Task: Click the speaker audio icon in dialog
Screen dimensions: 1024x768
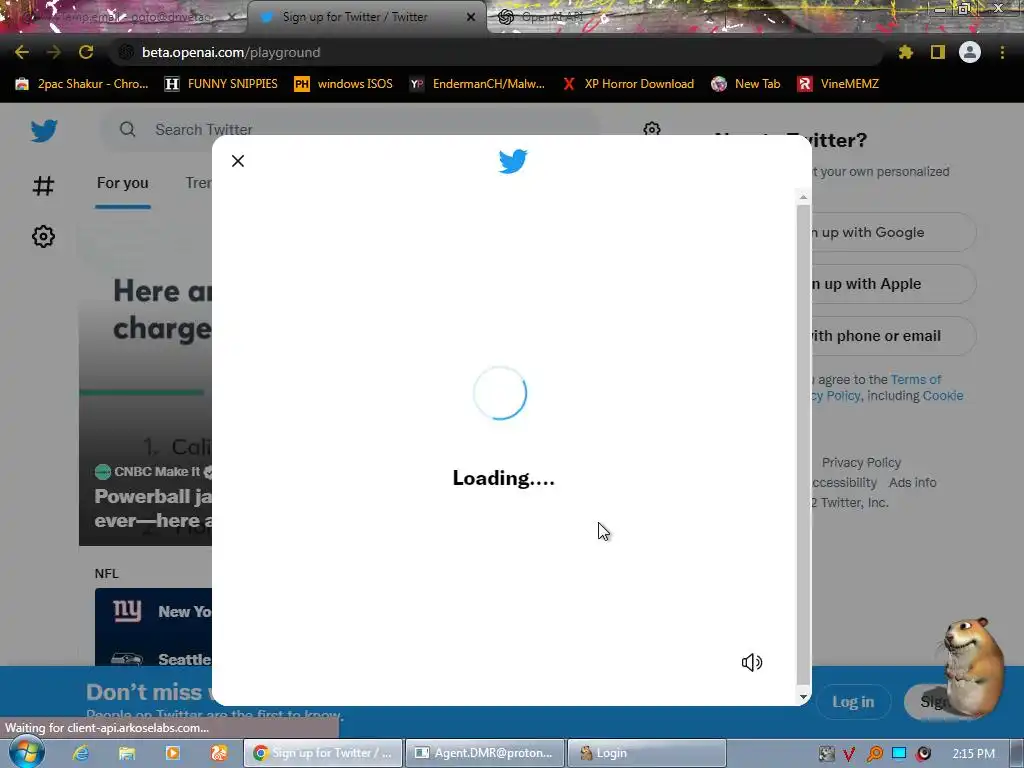Action: [x=752, y=662]
